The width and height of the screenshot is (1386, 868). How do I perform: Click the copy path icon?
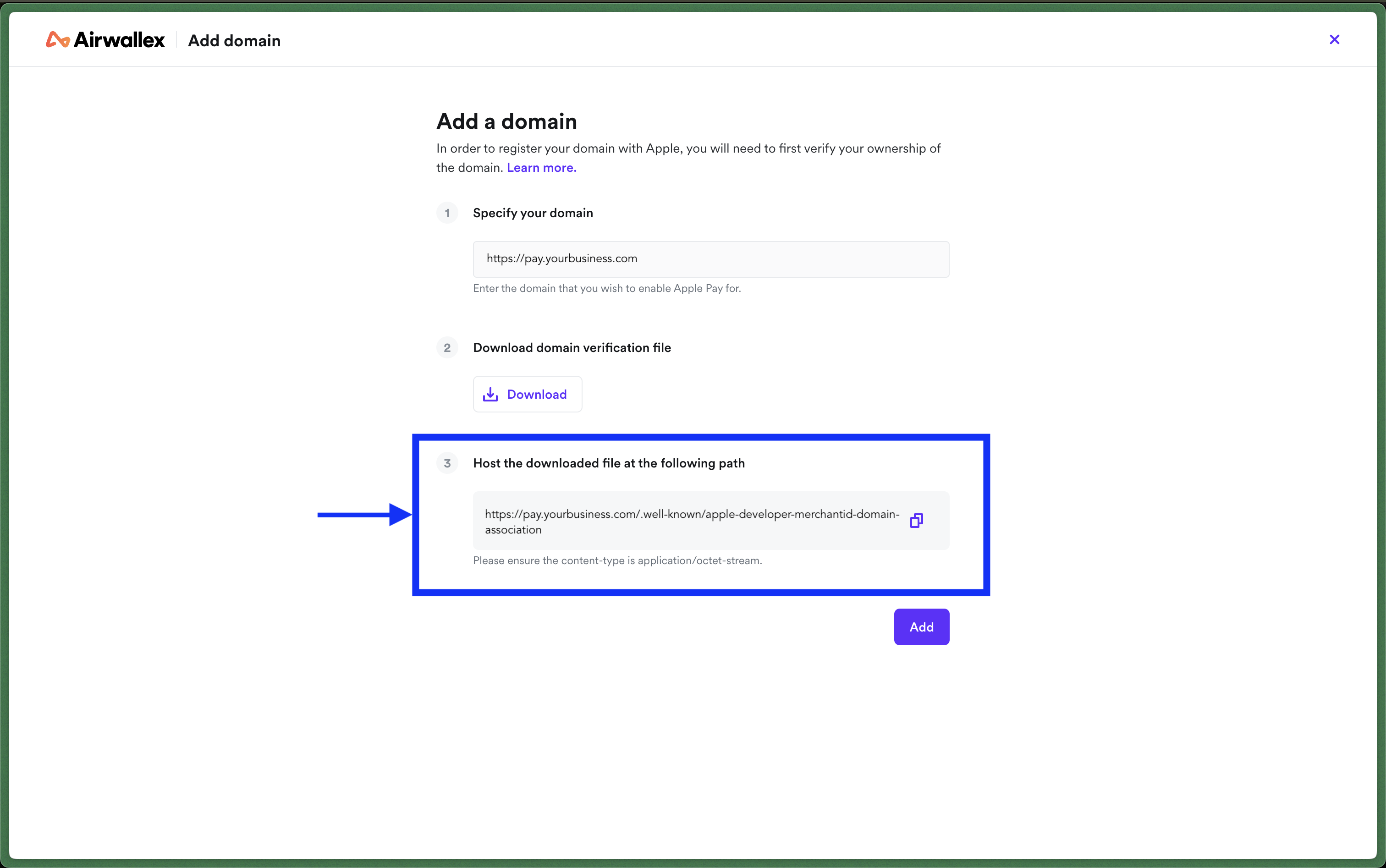pos(916,521)
